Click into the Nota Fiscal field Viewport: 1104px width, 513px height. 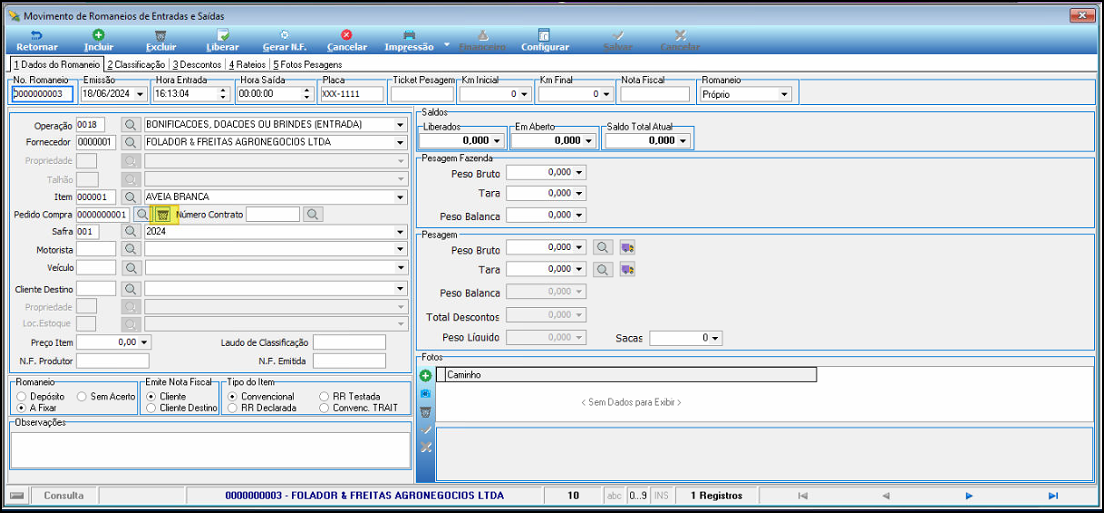(655, 94)
